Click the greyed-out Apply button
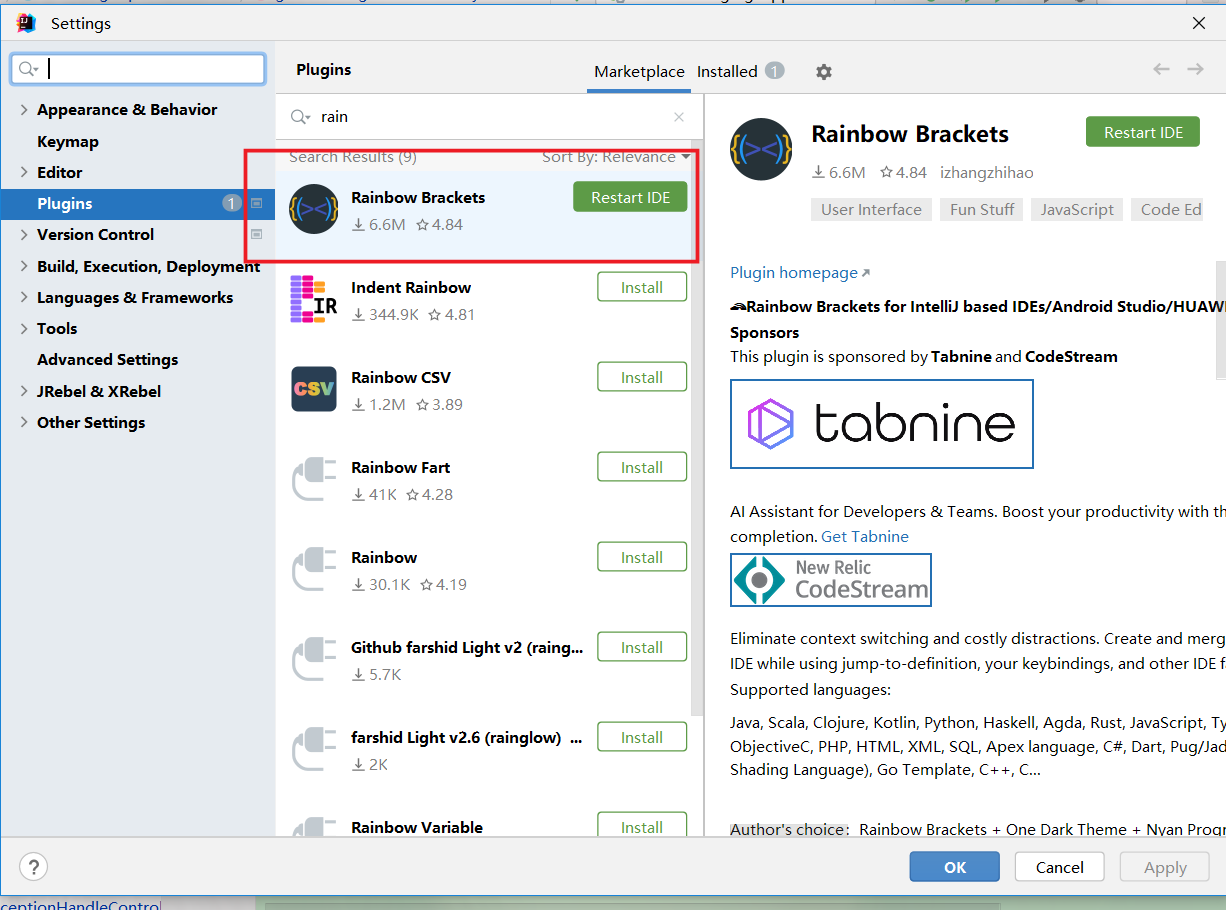 (x=1165, y=867)
